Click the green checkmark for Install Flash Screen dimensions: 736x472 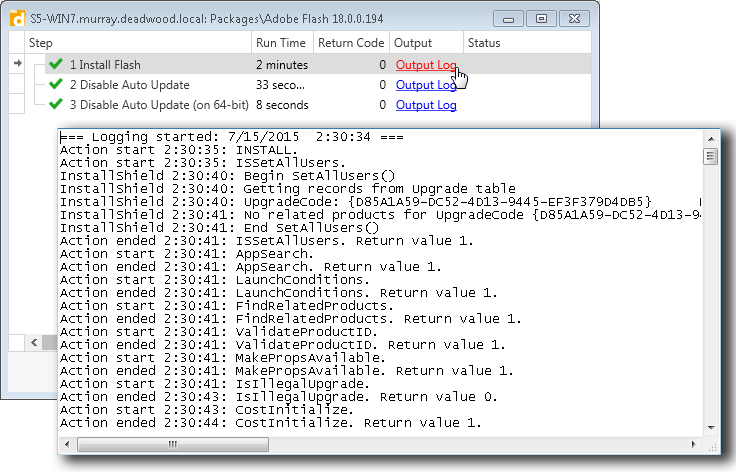pyautogui.click(x=55, y=65)
